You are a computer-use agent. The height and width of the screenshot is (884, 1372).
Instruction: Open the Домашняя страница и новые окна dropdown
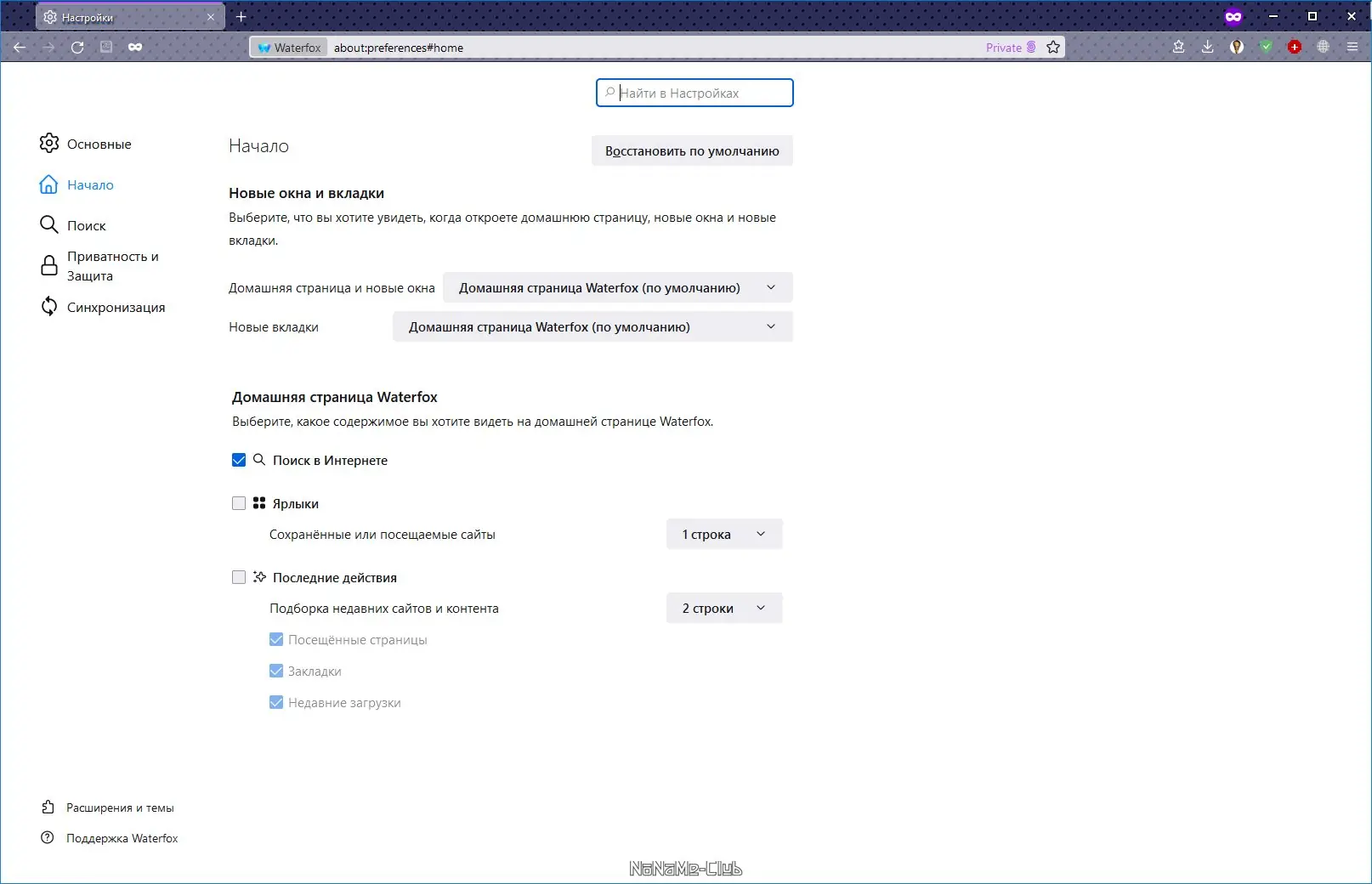(618, 287)
